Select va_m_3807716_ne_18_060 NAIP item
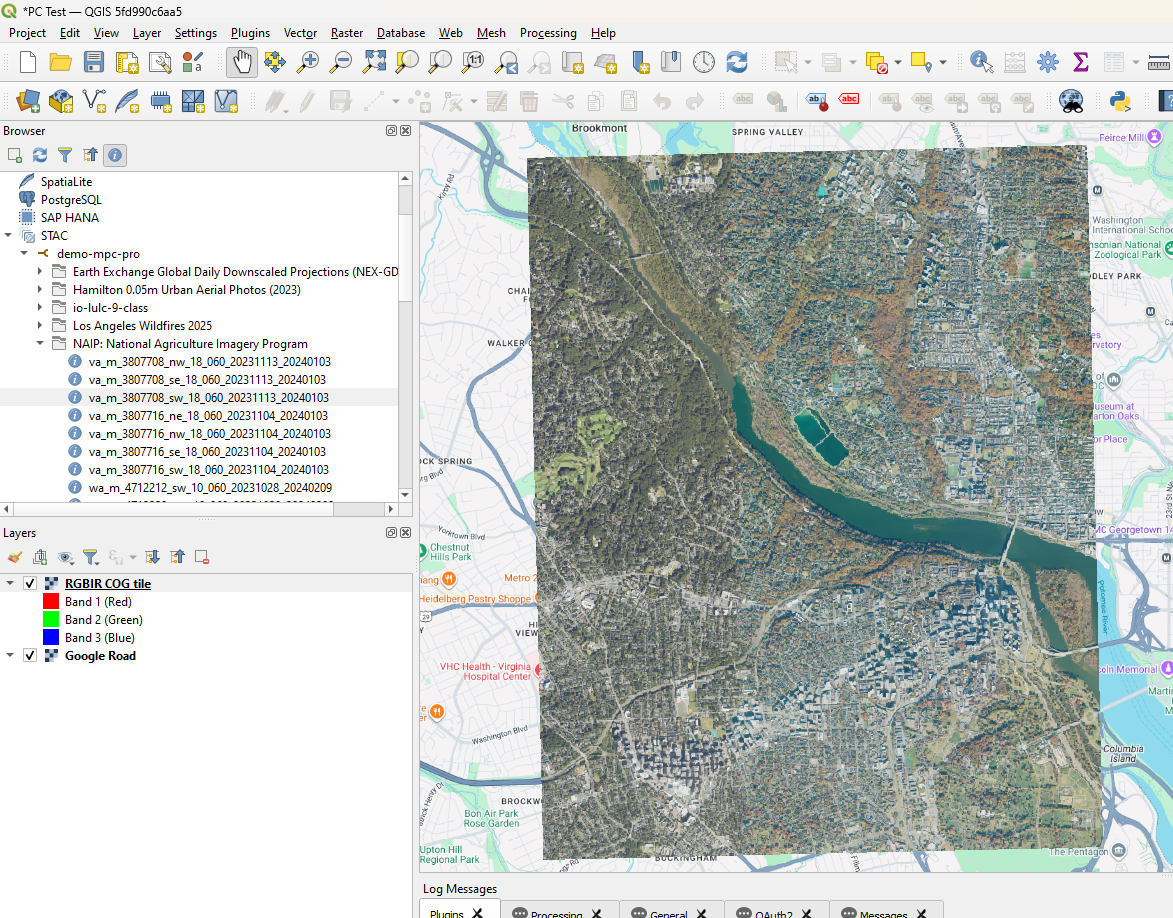Screen dimensions: 1173x918 [208, 416]
